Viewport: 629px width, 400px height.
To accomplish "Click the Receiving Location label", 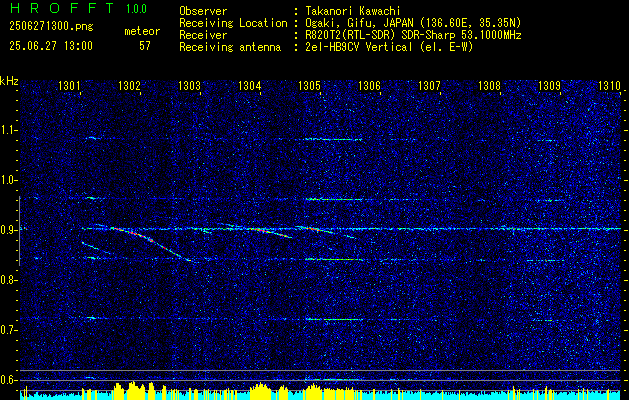I will point(233,23).
